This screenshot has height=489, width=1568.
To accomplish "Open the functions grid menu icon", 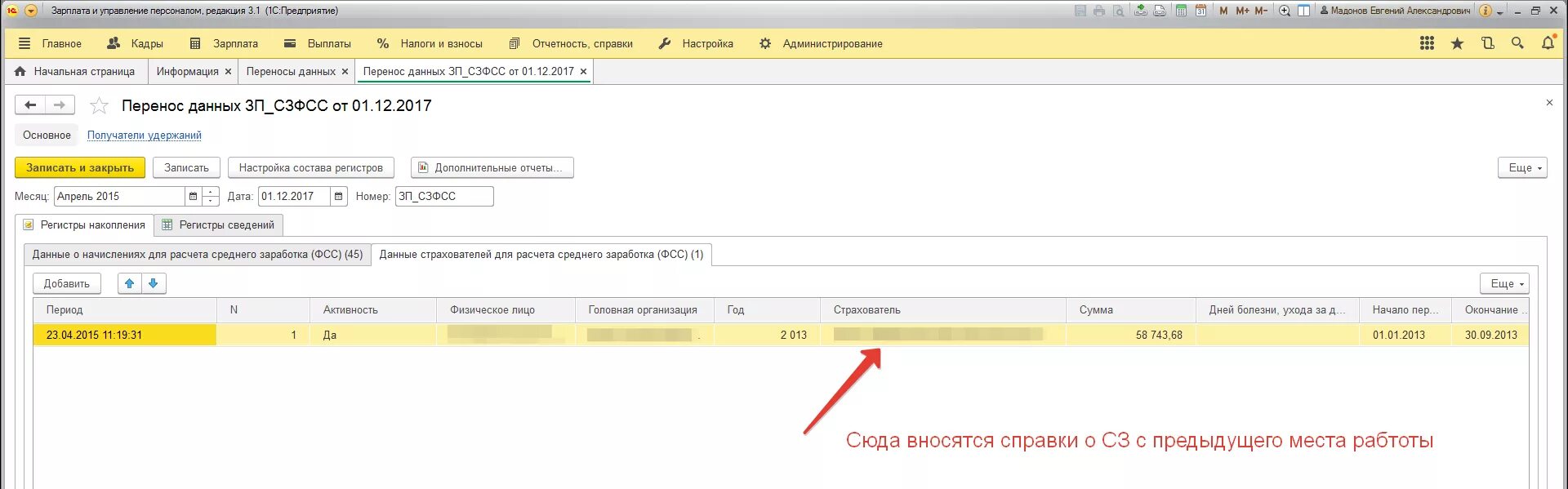I will 1427,43.
